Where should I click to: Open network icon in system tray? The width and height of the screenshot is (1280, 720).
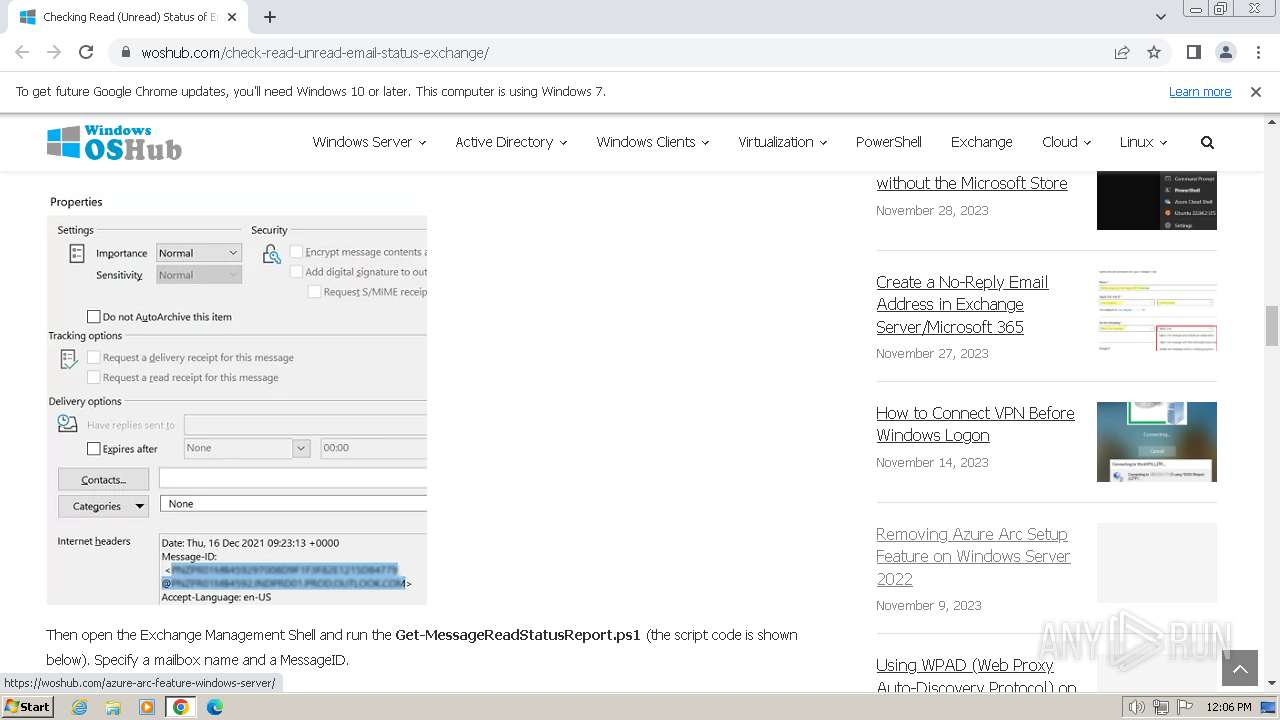[x=1161, y=707]
